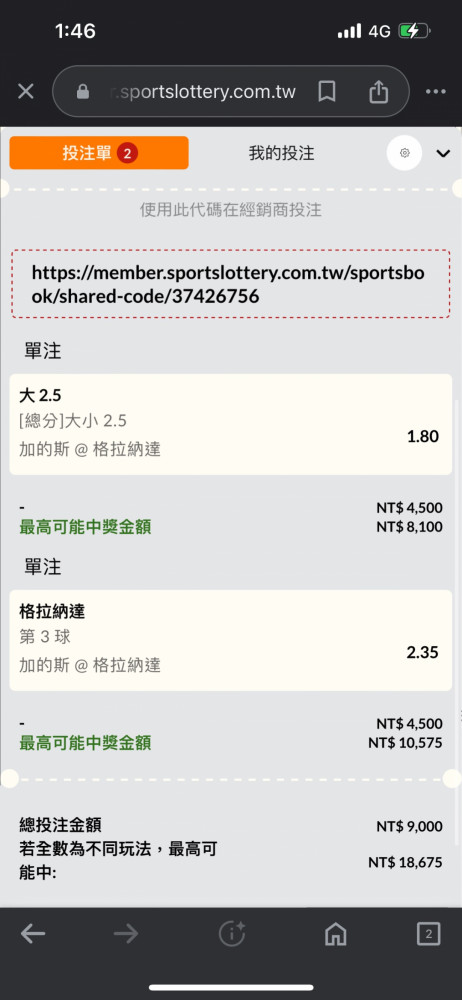462x1000 pixels.
Task: Open the three-dot browser menu
Action: [x=435, y=92]
